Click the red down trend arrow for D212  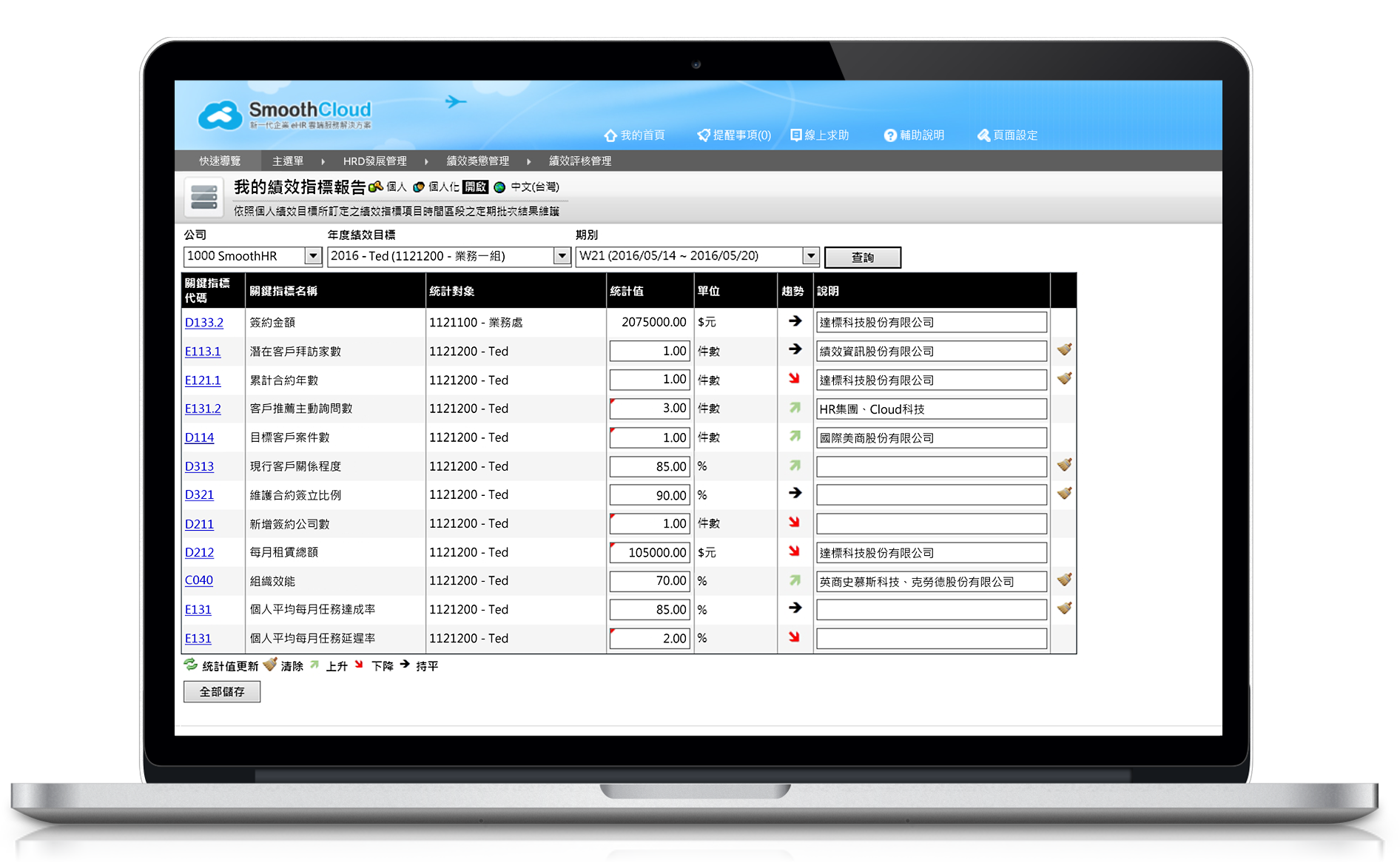794,551
